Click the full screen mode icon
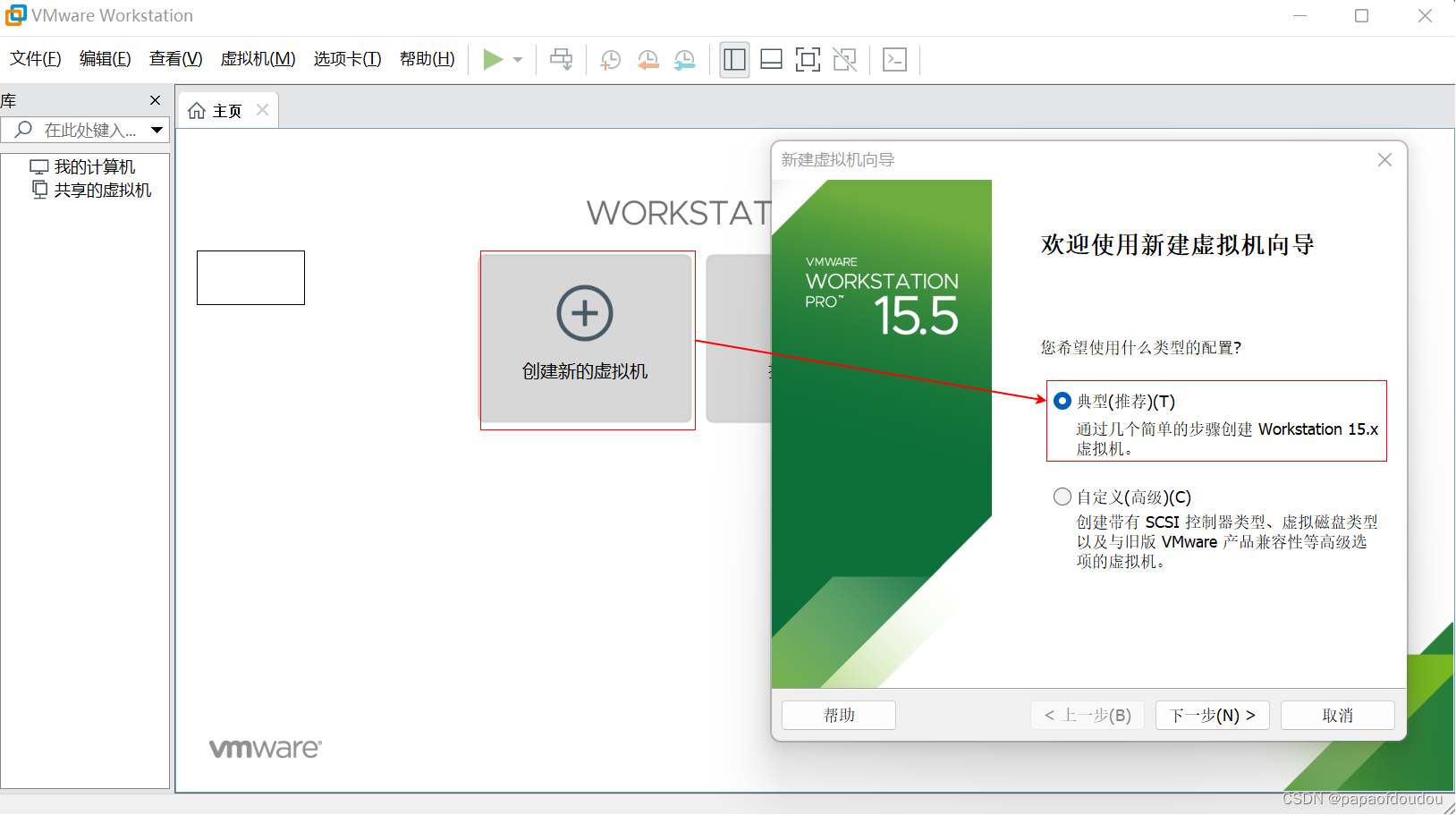Image resolution: width=1456 pixels, height=815 pixels. pyautogui.click(x=808, y=60)
